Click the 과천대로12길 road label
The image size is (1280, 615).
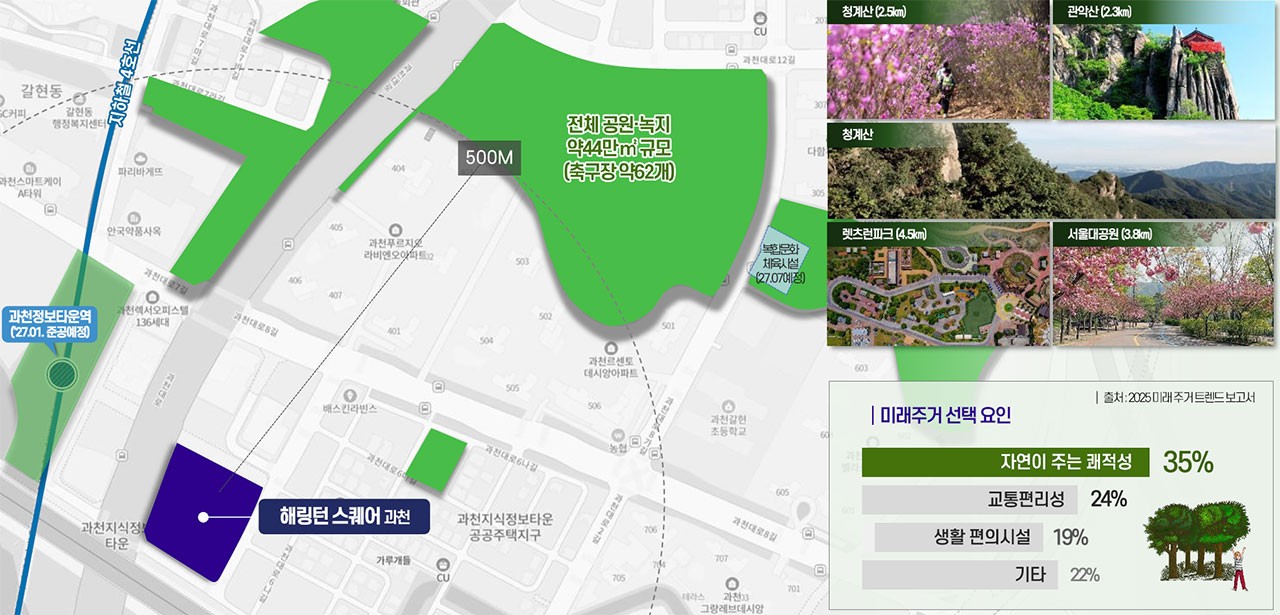pyautogui.click(x=769, y=62)
